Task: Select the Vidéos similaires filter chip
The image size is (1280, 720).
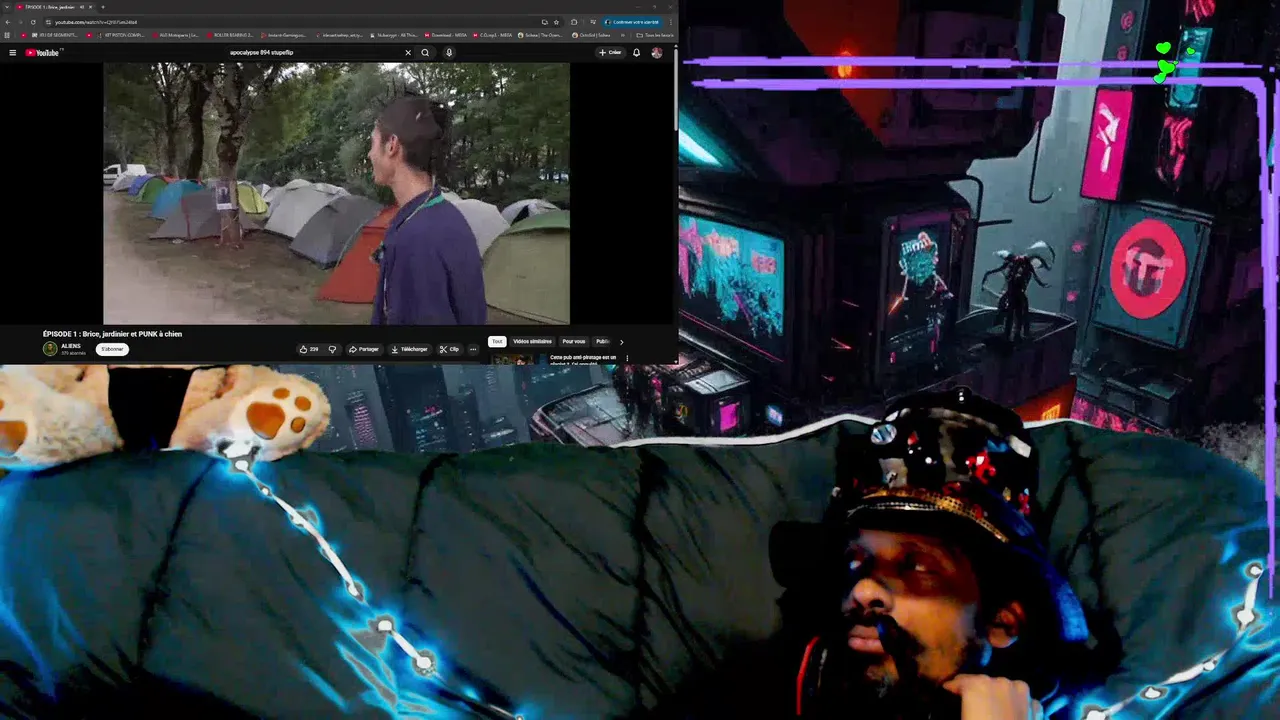Action: pos(532,341)
